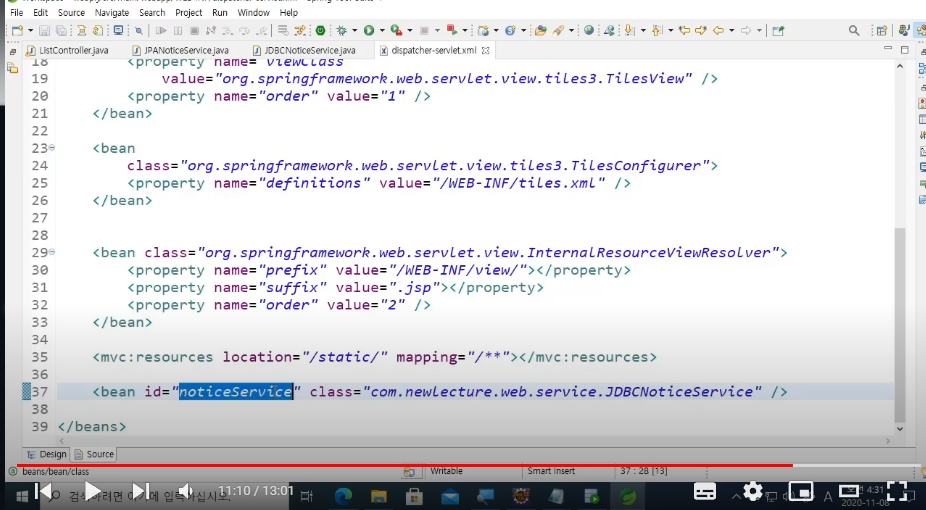Viewport: 926px width, 510px height.
Task: Click the New file wizard icon
Action: (16, 31)
